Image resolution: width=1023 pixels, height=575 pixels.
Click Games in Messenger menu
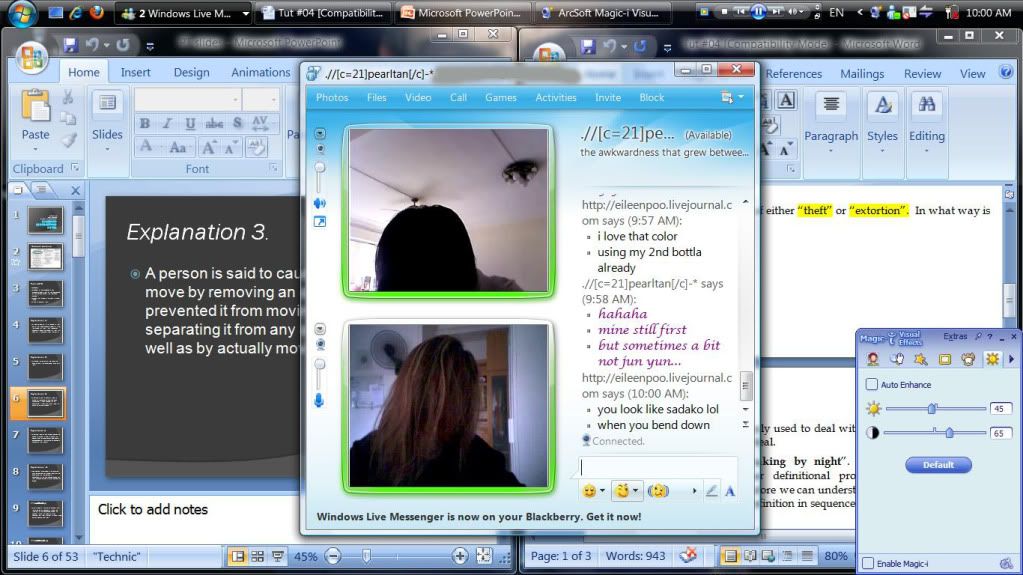click(500, 98)
